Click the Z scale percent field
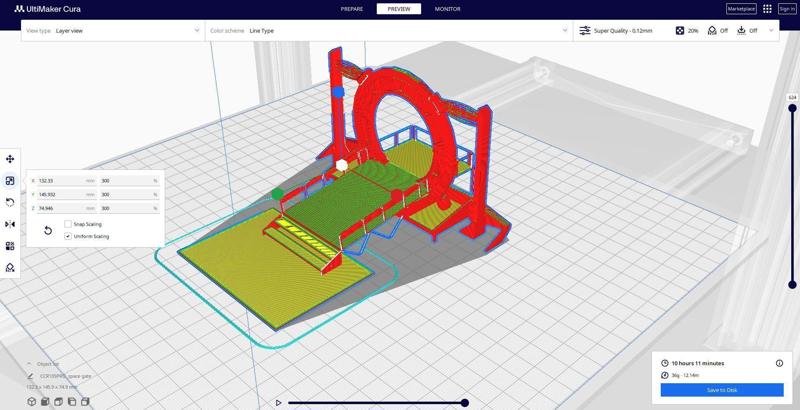800x410 pixels. point(129,208)
